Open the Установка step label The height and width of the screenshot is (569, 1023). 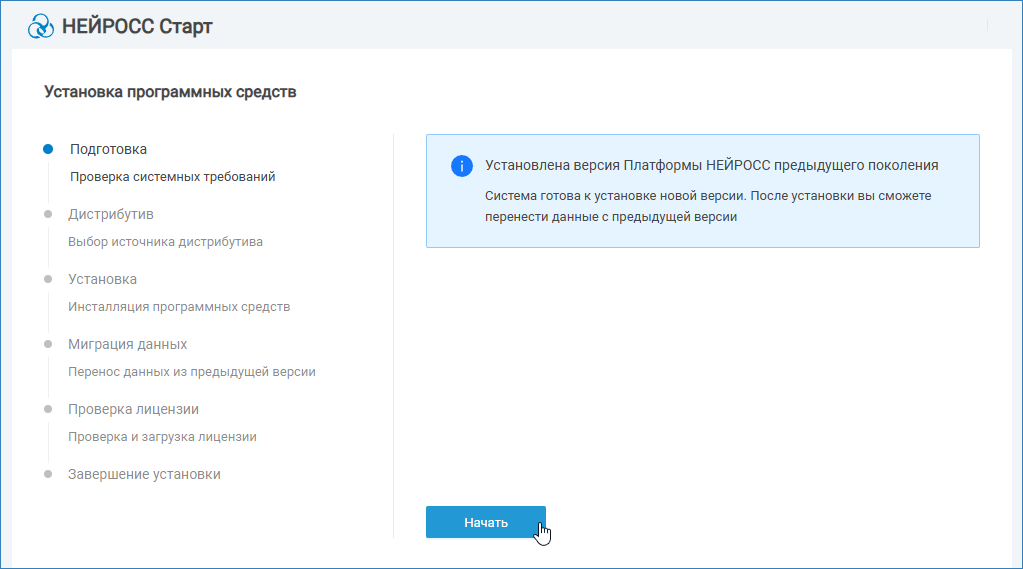coord(102,279)
